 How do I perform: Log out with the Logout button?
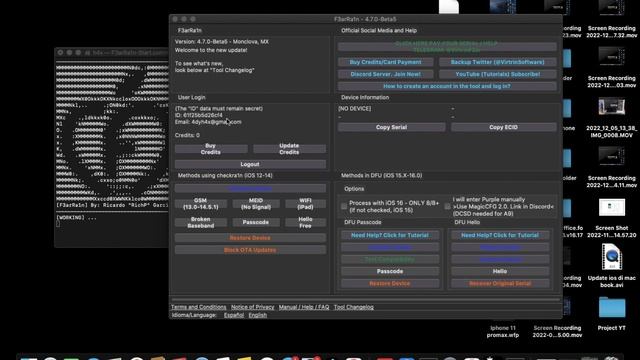[250, 164]
